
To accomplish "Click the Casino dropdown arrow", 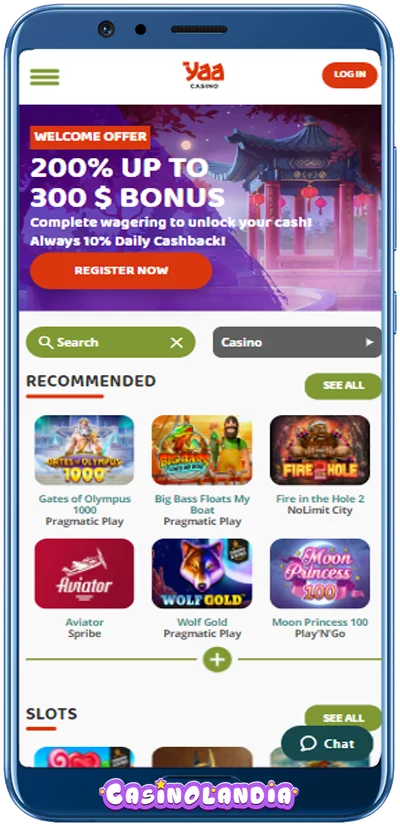I will pyautogui.click(x=369, y=342).
